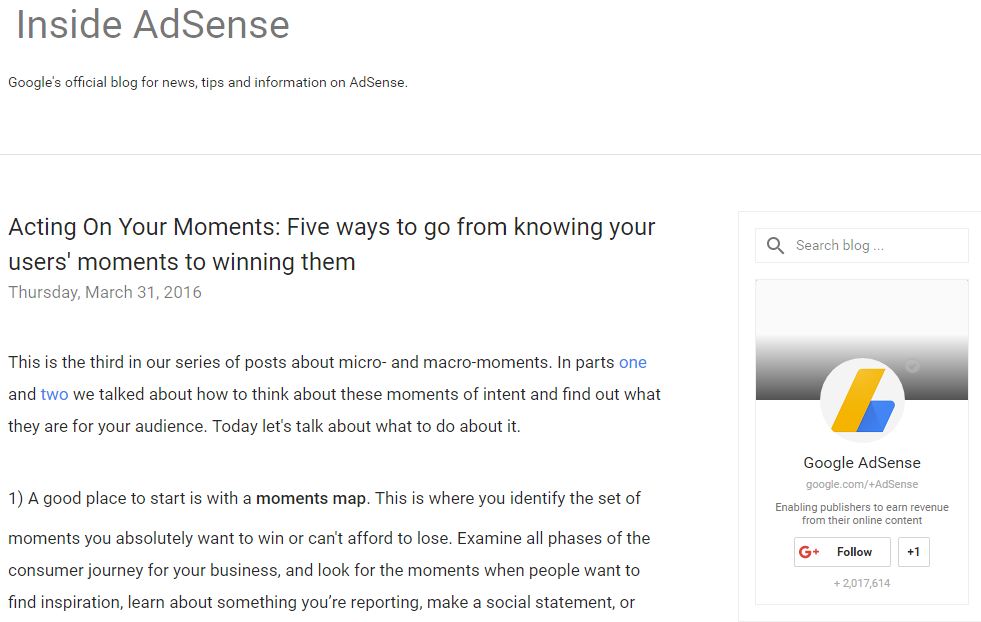The image size is (981, 622).
Task: Open the "two" link in post
Action: 54,394
